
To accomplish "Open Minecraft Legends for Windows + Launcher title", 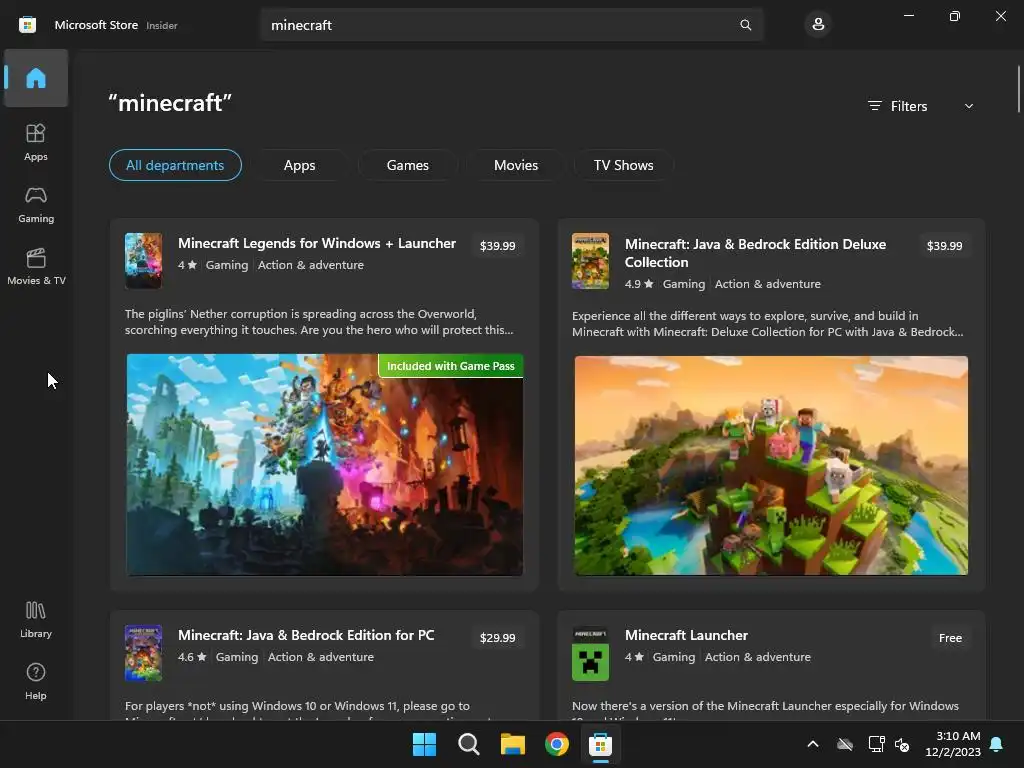I will pyautogui.click(x=317, y=243).
